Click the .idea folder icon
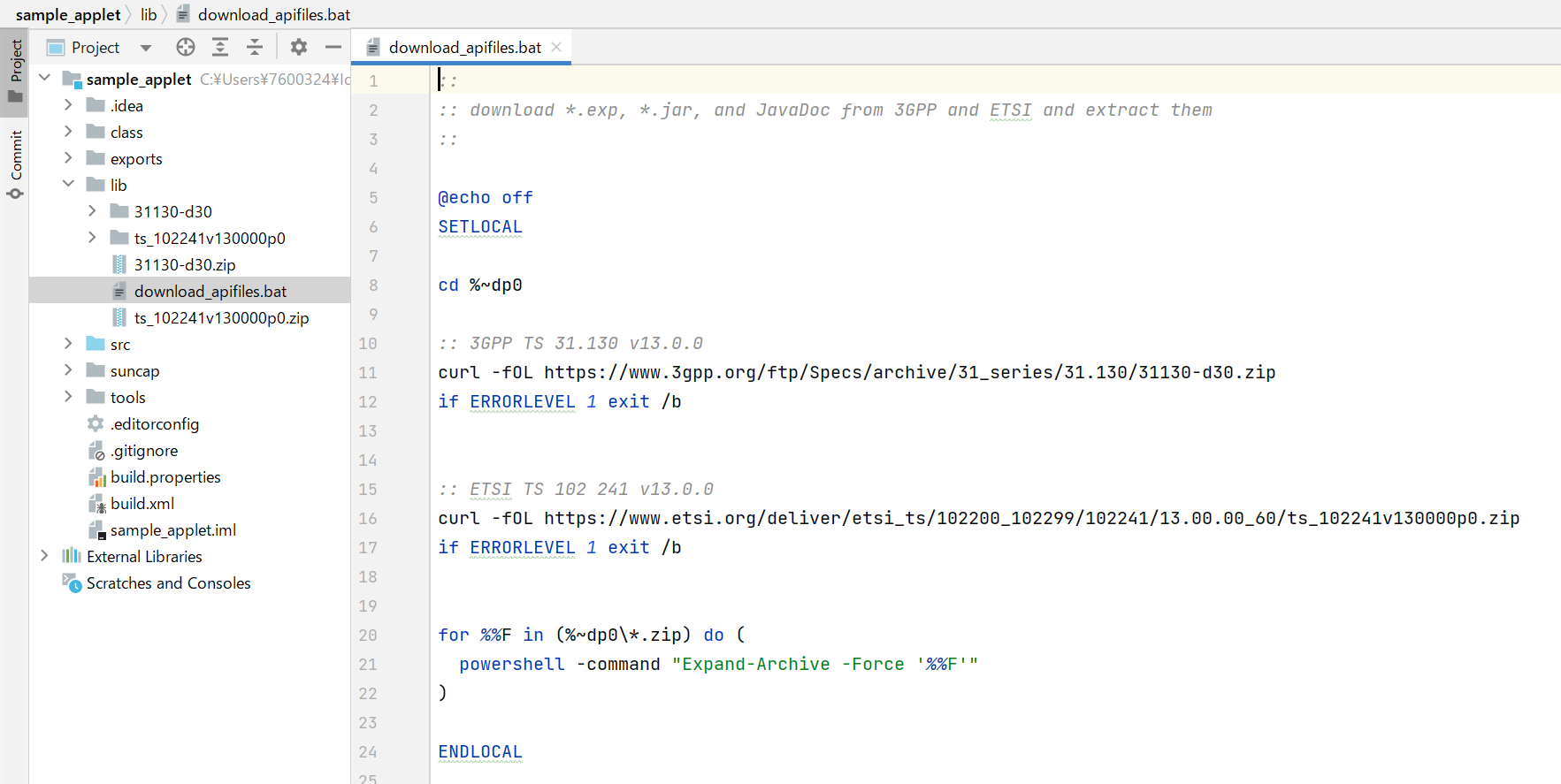Image resolution: width=1561 pixels, height=784 pixels. coord(96,105)
